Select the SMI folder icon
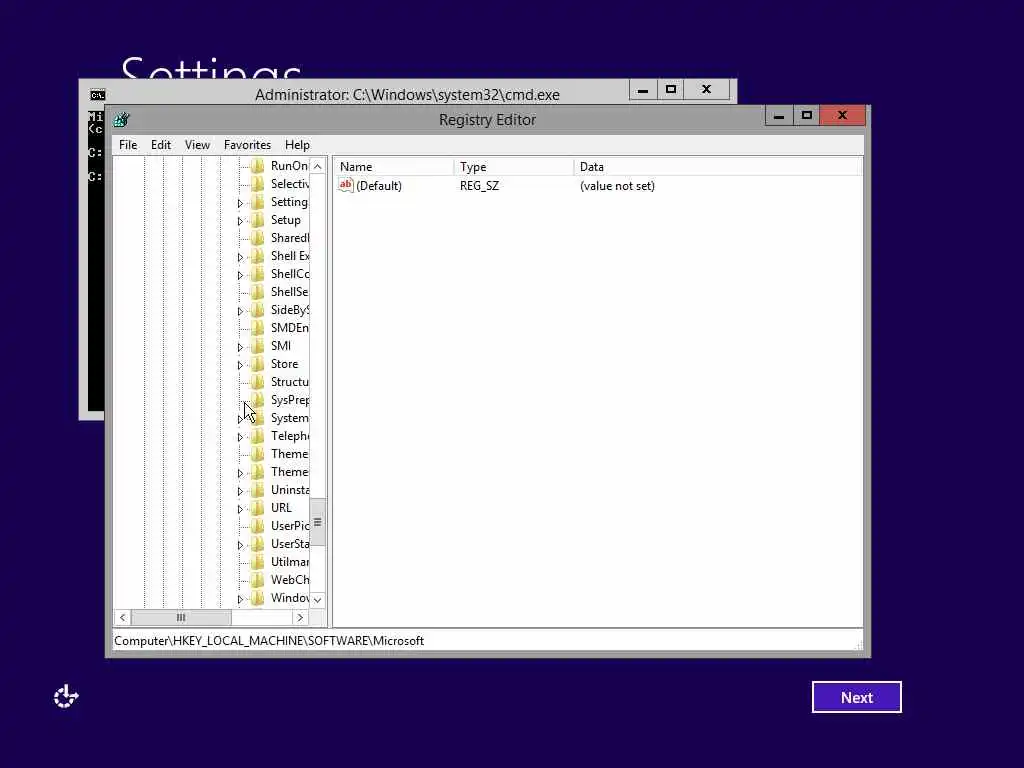Viewport: 1024px width, 768px height. pos(258,345)
